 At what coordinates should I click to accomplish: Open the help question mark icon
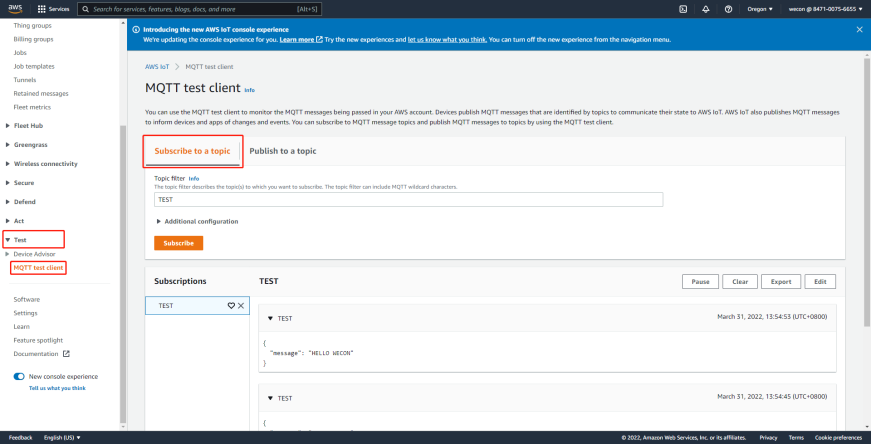727,8
